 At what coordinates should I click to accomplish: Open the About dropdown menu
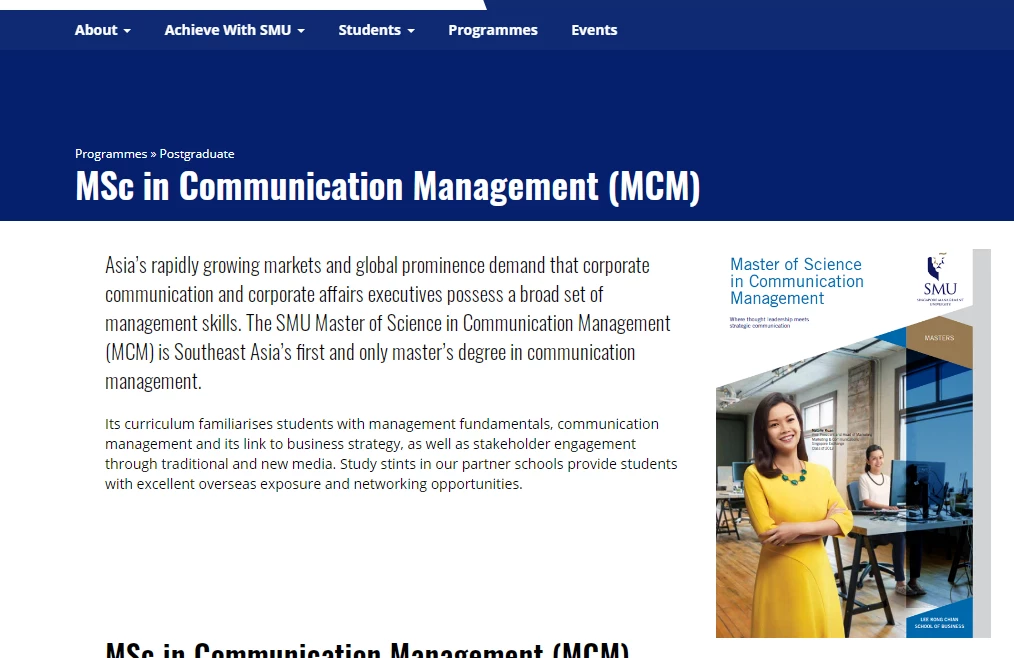102,30
